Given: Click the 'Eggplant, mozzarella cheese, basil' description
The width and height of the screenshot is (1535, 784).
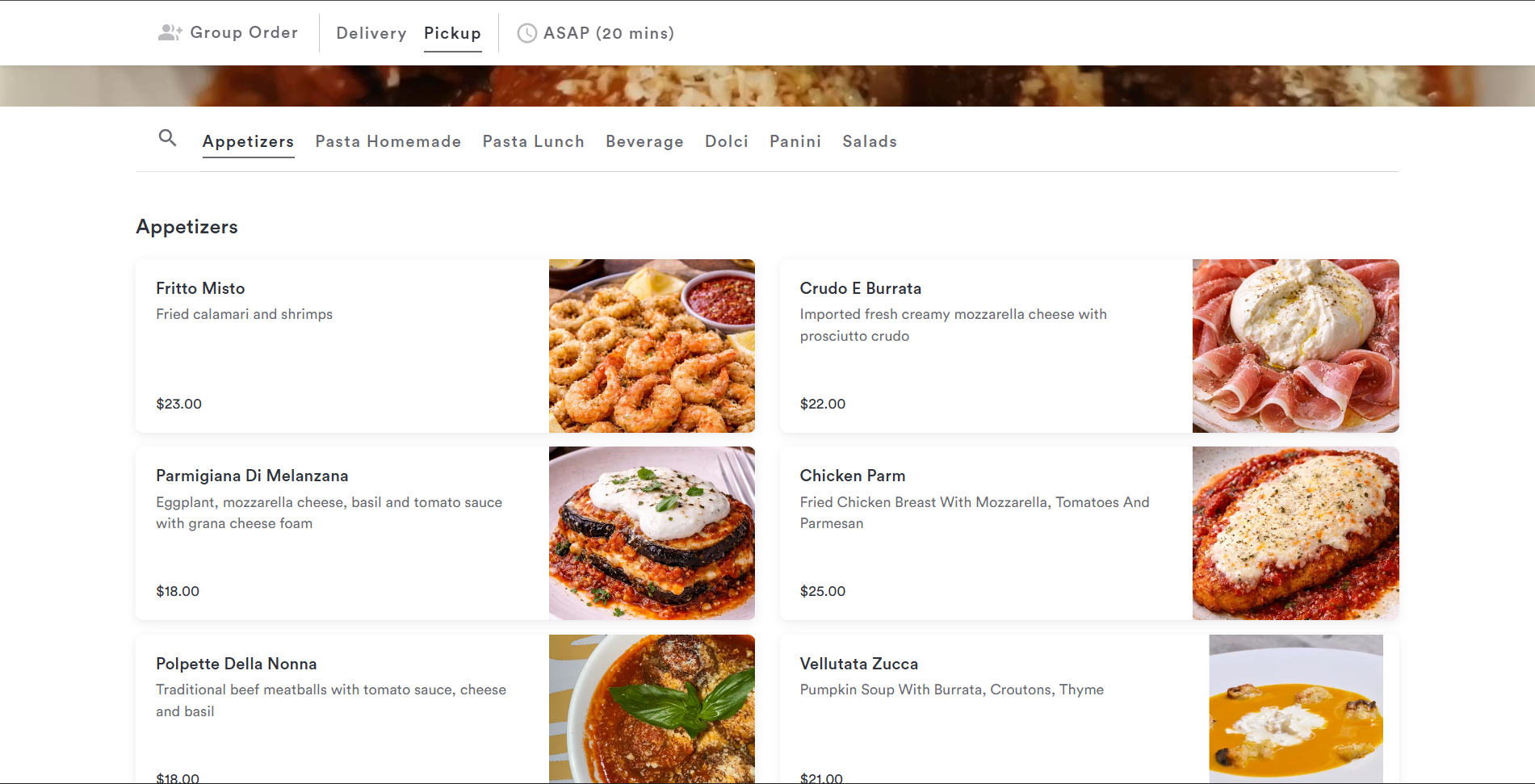Looking at the screenshot, I should pyautogui.click(x=329, y=513).
